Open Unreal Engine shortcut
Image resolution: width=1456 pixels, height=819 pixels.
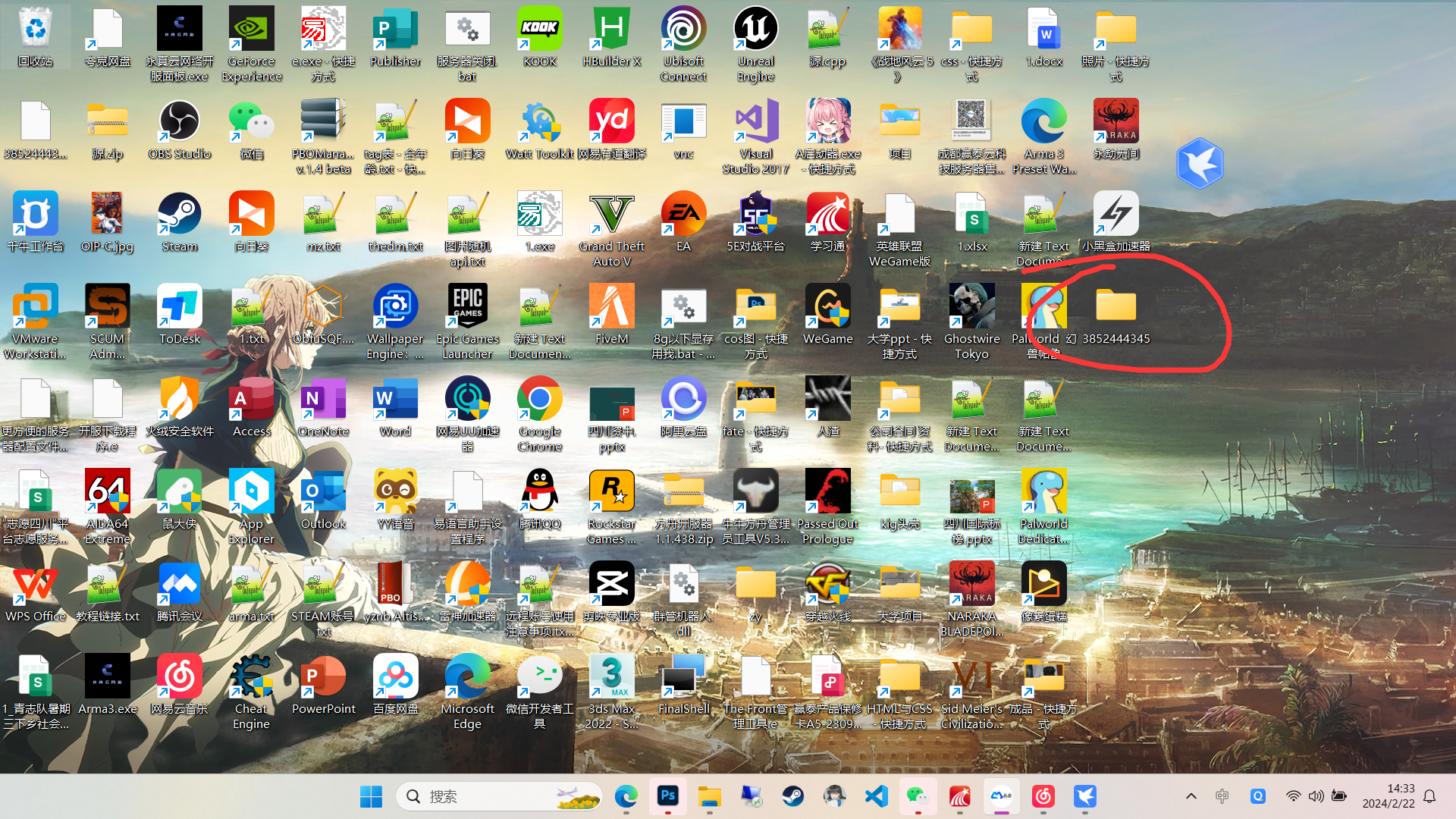[x=756, y=44]
